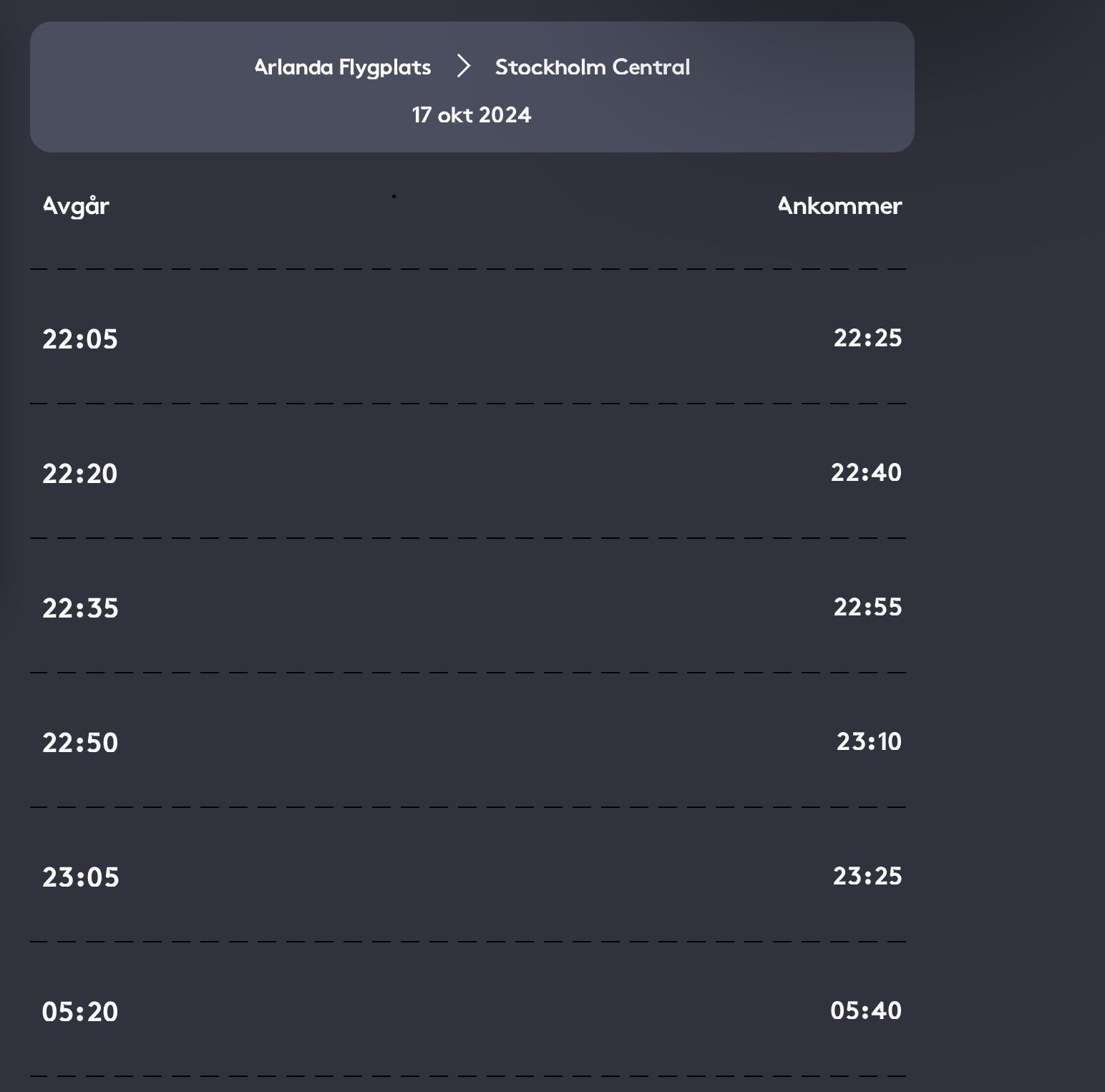Viewport: 1105px width, 1092px height.
Task: Click the 22:40 arrival time
Action: point(866,472)
